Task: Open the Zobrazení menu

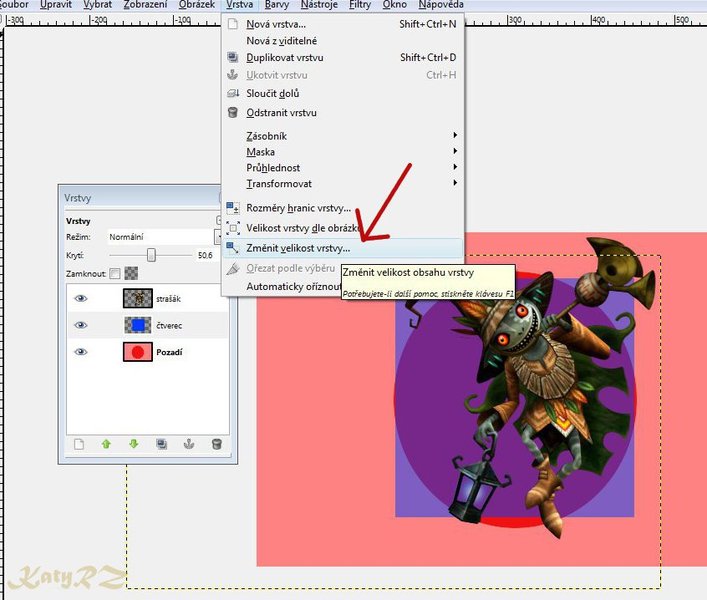Action: (145, 5)
